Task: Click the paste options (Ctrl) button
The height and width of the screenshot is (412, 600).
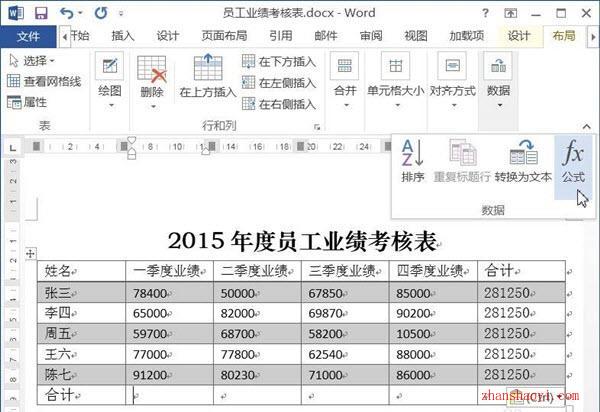Action: pyautogui.click(x=535, y=398)
